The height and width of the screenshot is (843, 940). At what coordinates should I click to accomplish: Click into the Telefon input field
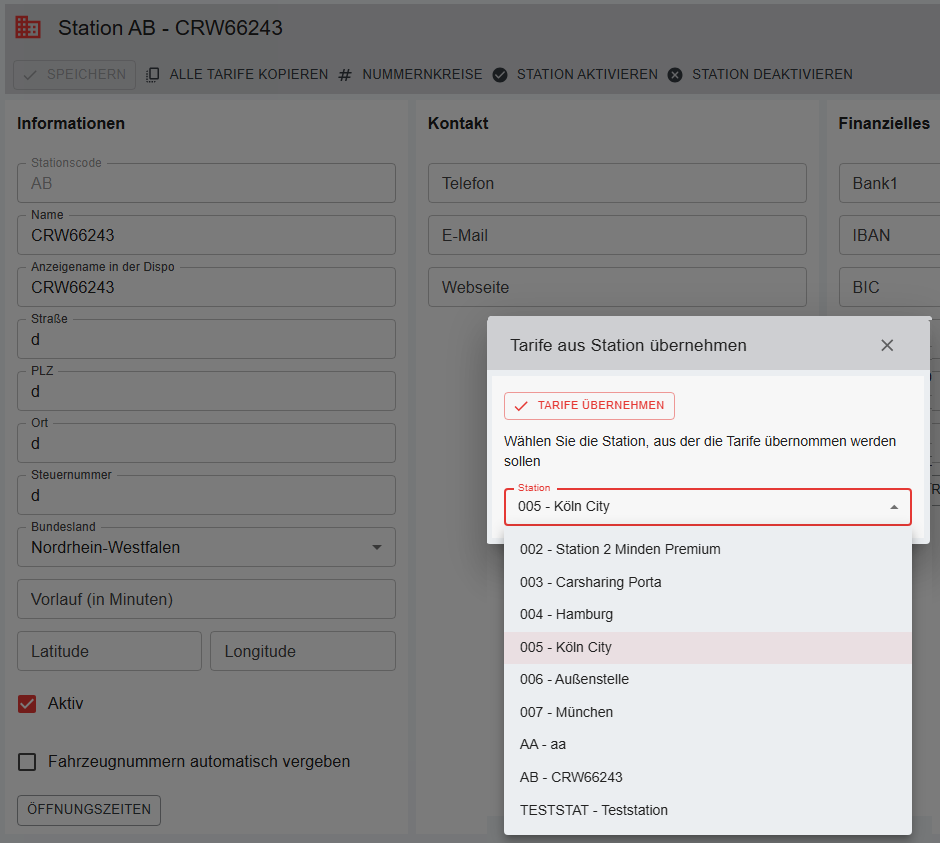[x=617, y=184]
